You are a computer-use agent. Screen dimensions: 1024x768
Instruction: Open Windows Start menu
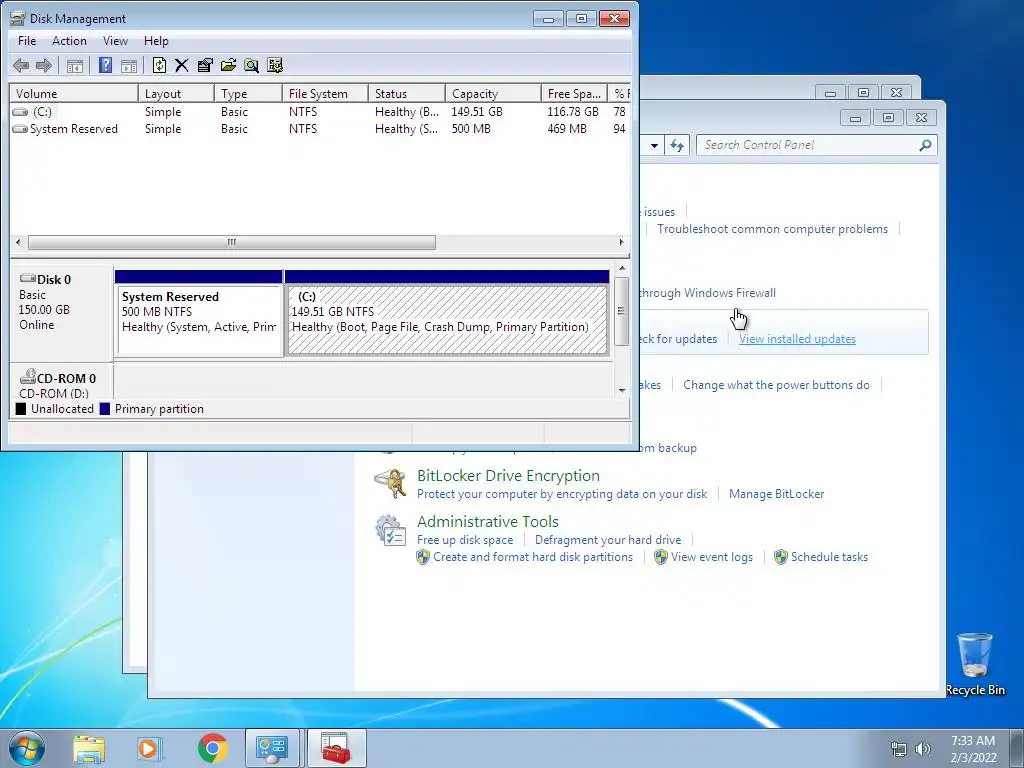click(x=27, y=748)
